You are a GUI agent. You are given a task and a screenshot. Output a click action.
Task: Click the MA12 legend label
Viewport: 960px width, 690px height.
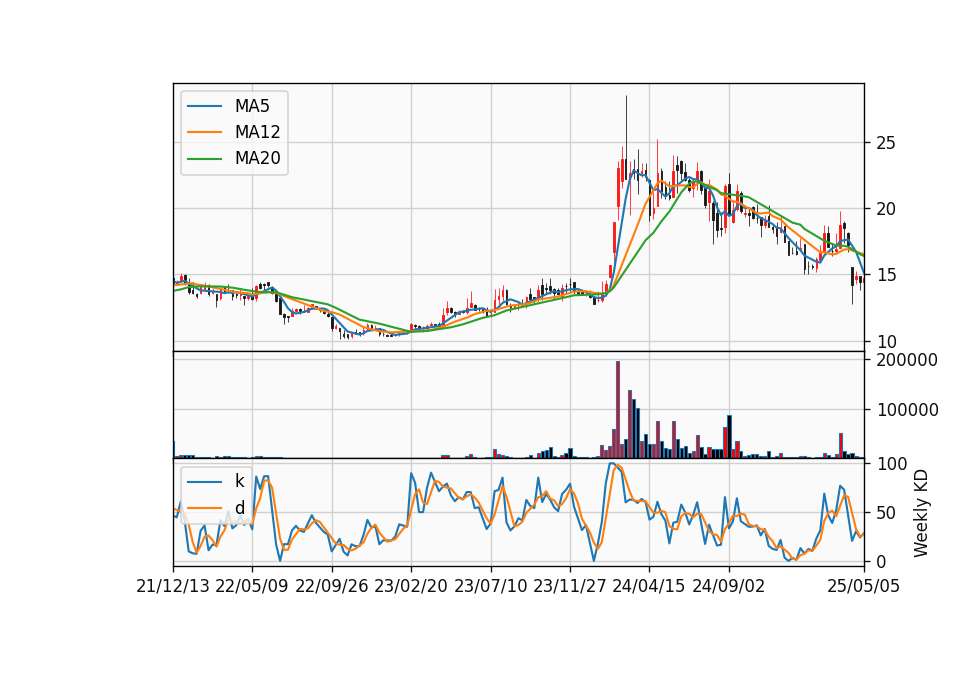tap(257, 132)
